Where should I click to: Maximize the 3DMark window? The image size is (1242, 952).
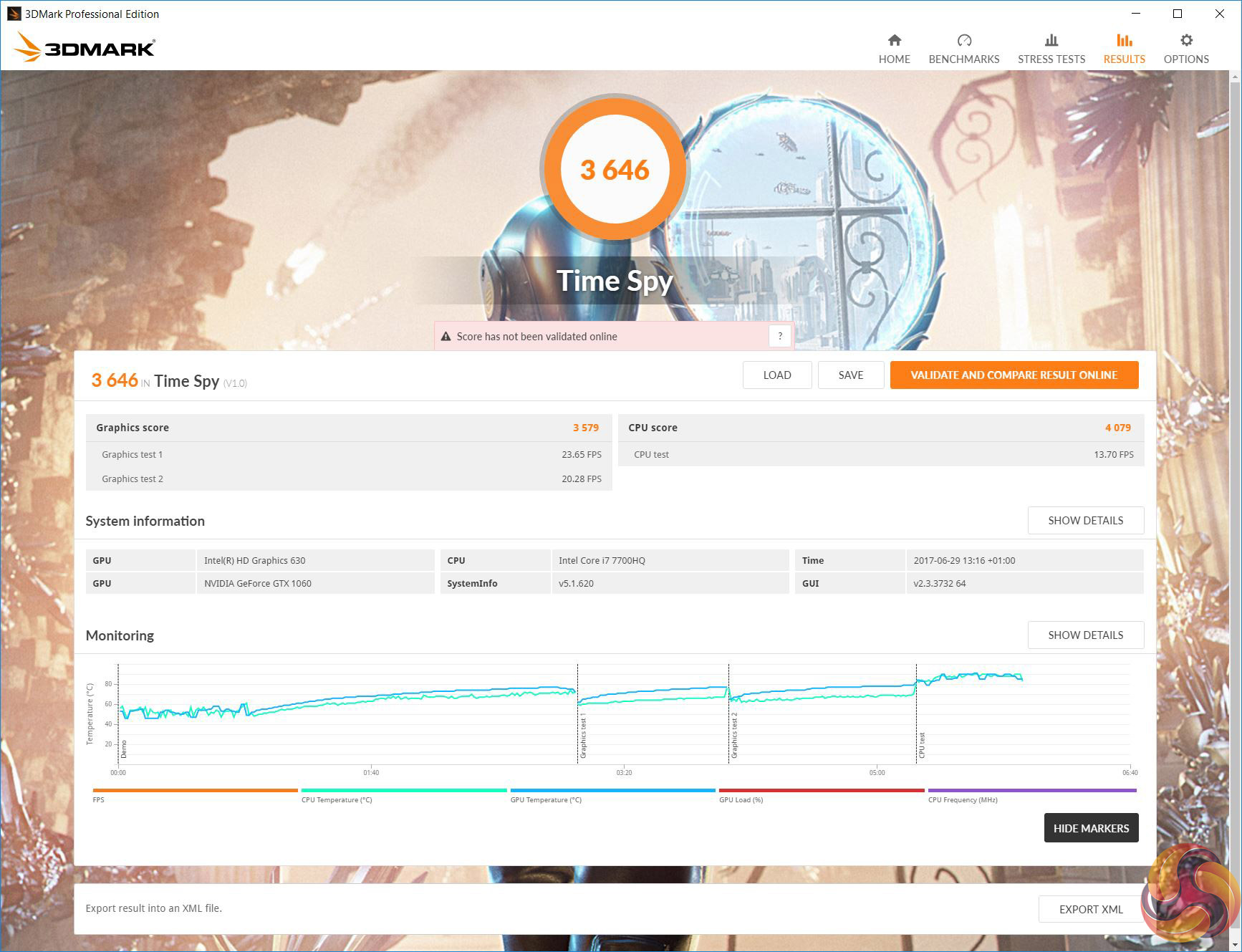click(x=1178, y=14)
